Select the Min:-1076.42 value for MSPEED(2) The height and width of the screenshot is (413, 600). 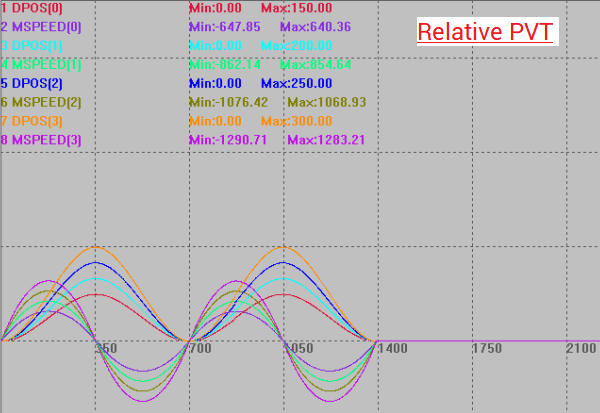(229, 102)
